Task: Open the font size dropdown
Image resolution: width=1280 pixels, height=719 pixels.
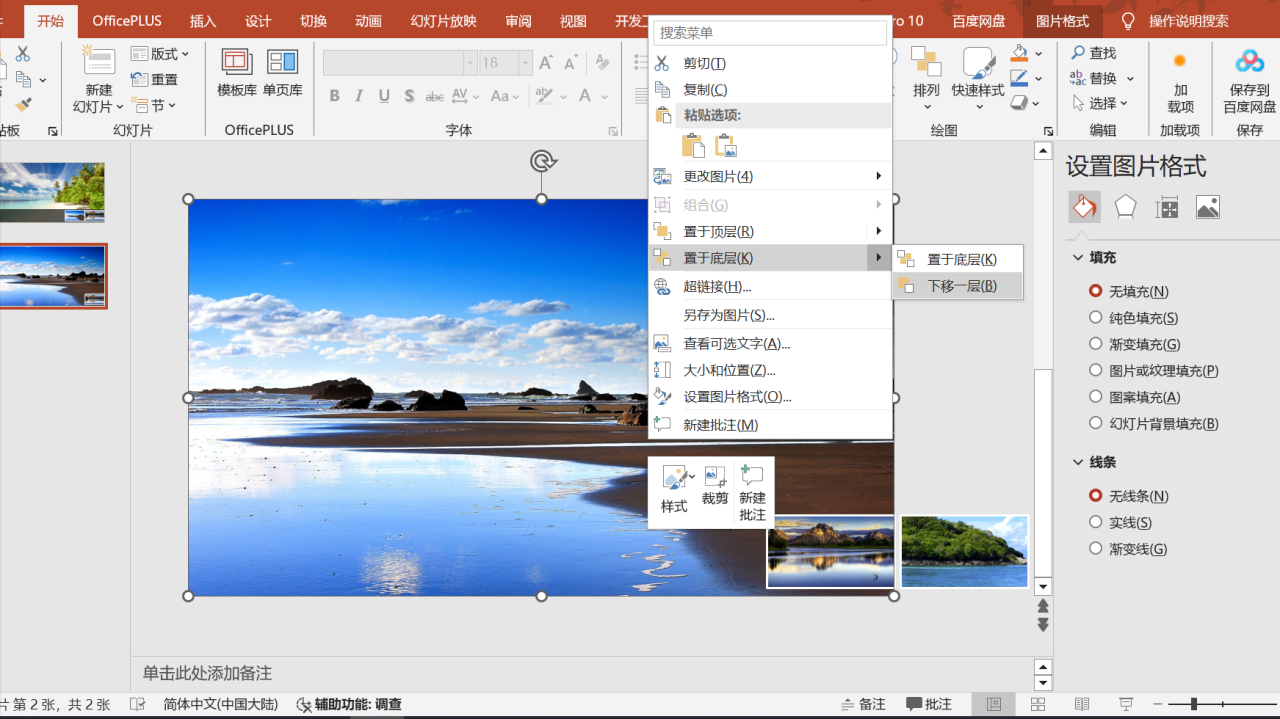Action: tap(526, 63)
